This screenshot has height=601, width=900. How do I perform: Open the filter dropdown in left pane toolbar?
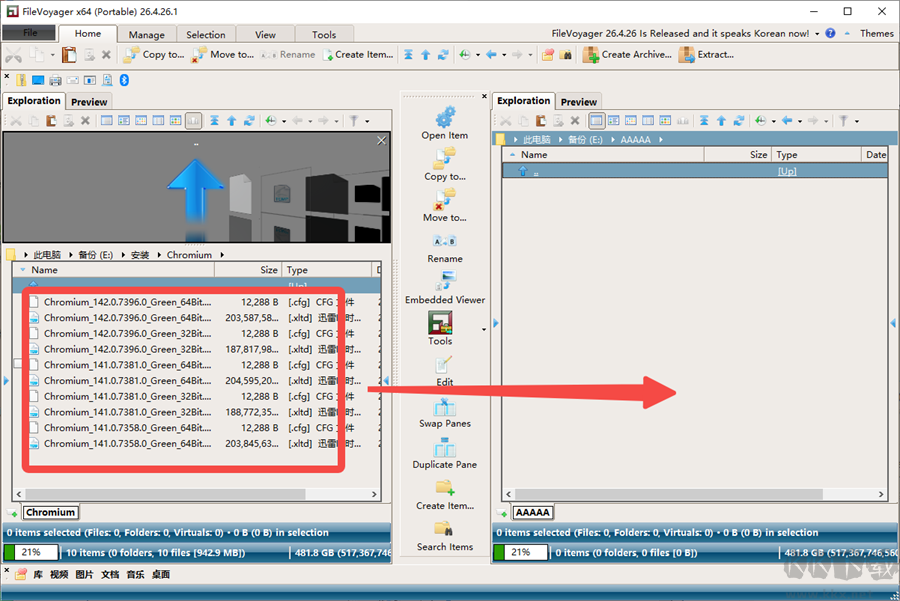(x=367, y=121)
